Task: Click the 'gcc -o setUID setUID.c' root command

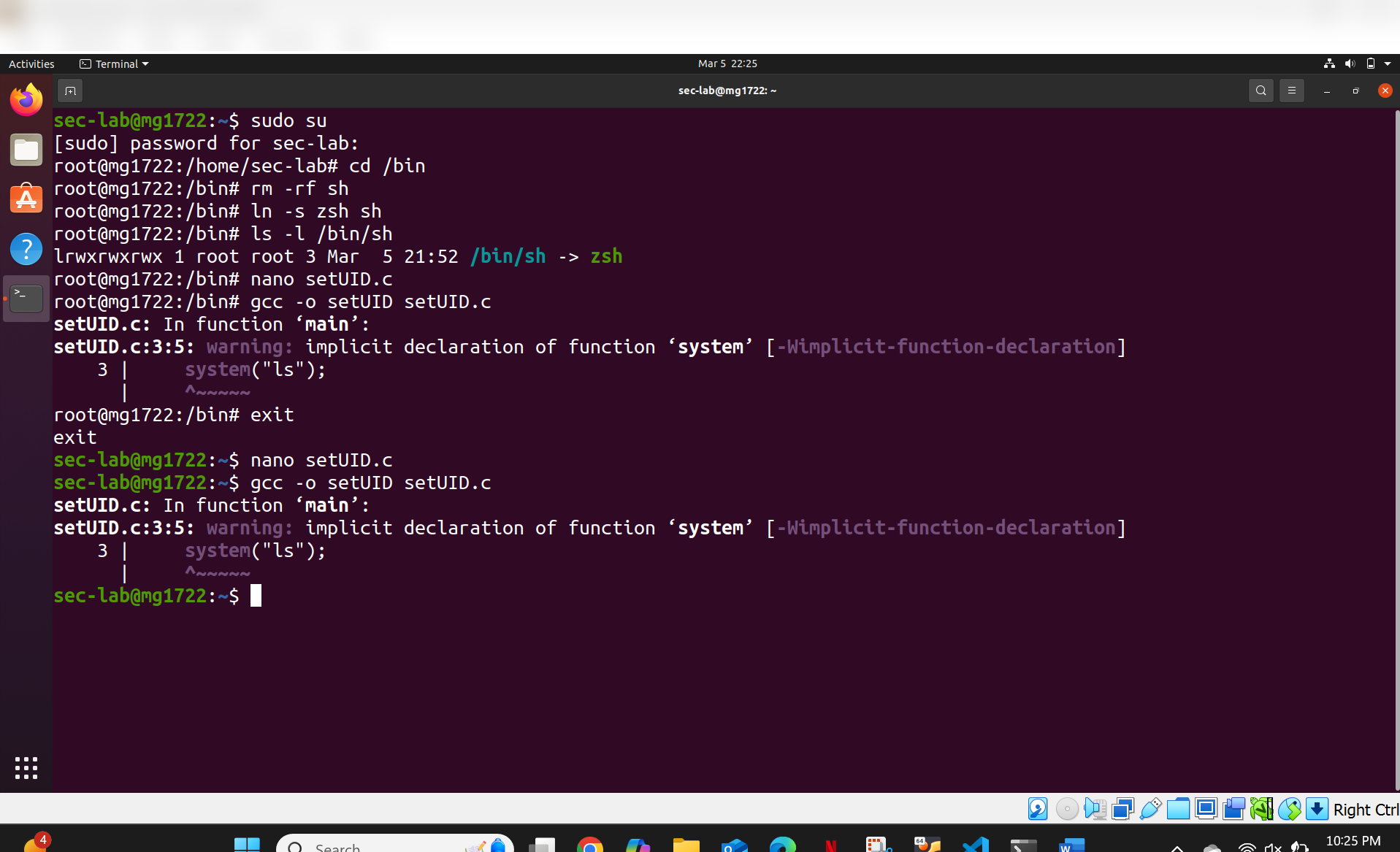Action: click(371, 302)
